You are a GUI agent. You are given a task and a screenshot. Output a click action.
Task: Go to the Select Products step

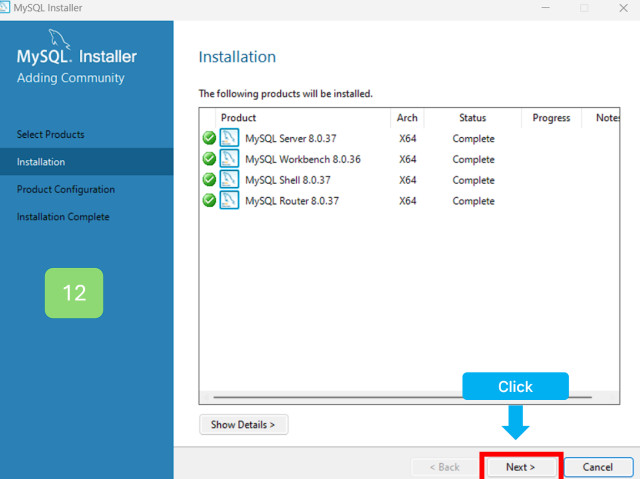coord(51,135)
